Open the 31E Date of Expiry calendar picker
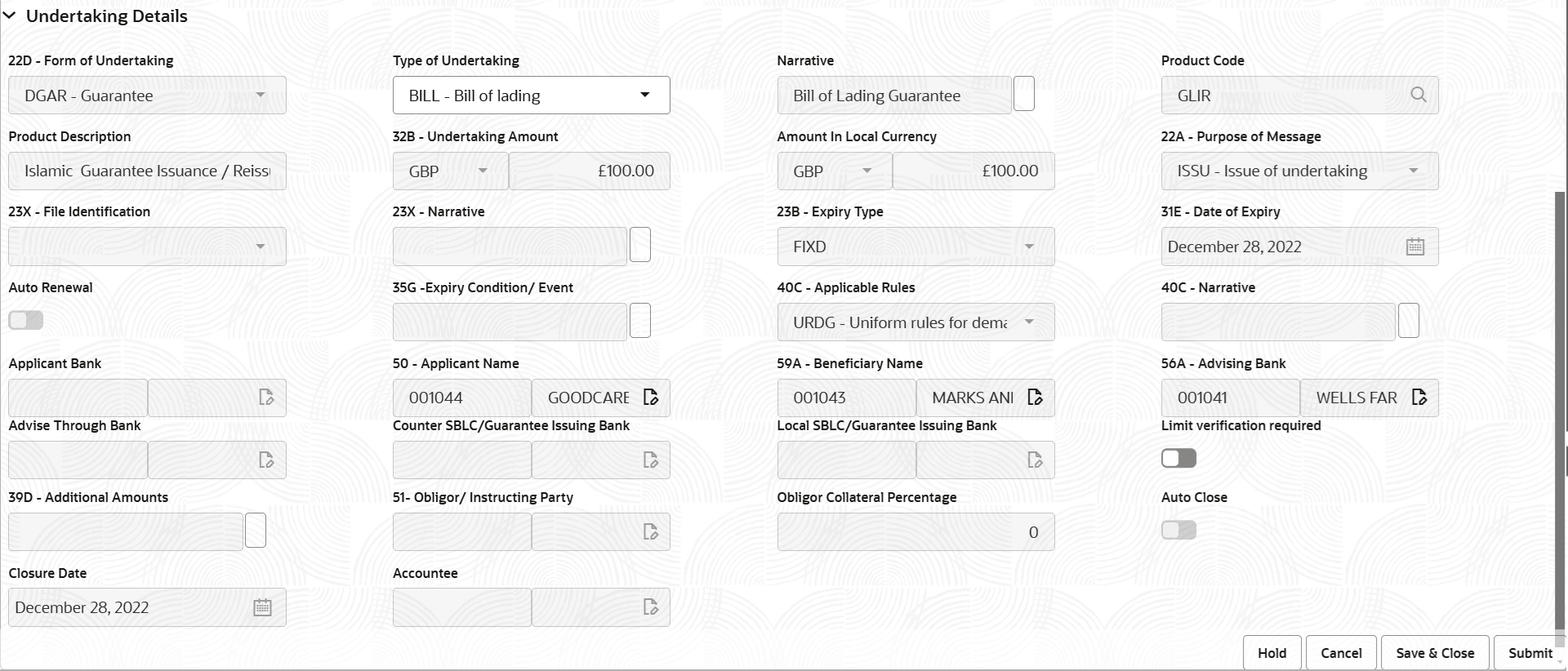This screenshot has width=1568, height=671. click(x=1417, y=246)
